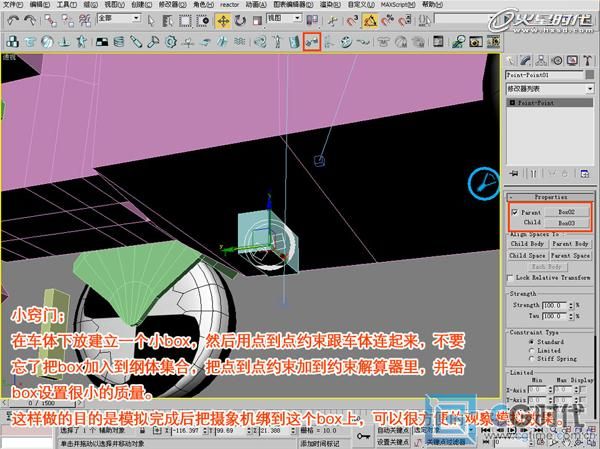Click the Redo arrow icon

pos(30,20)
